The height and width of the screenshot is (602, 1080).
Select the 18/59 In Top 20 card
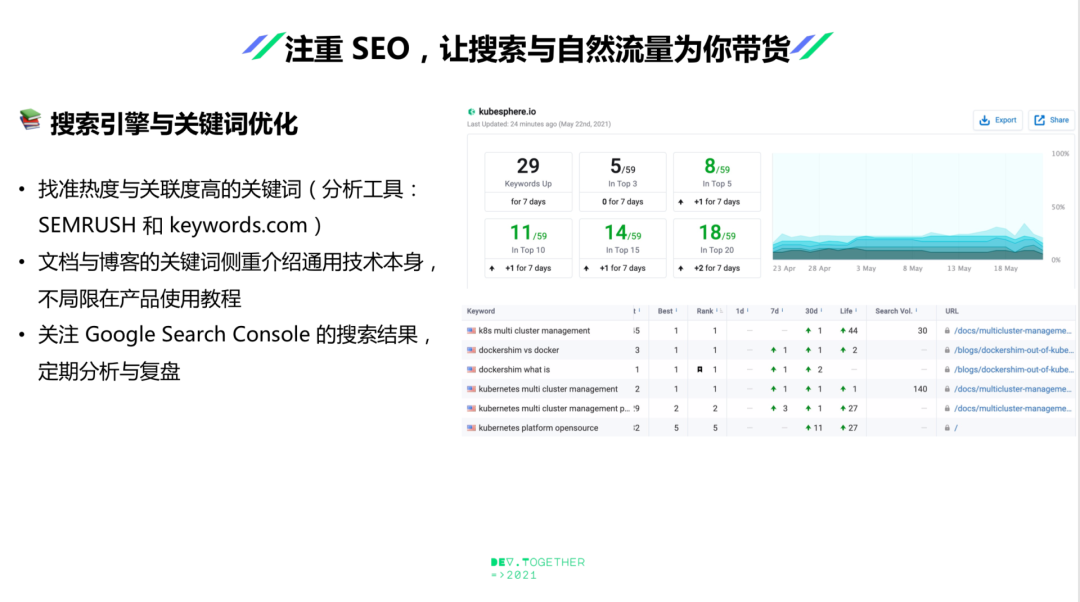[x=717, y=248]
